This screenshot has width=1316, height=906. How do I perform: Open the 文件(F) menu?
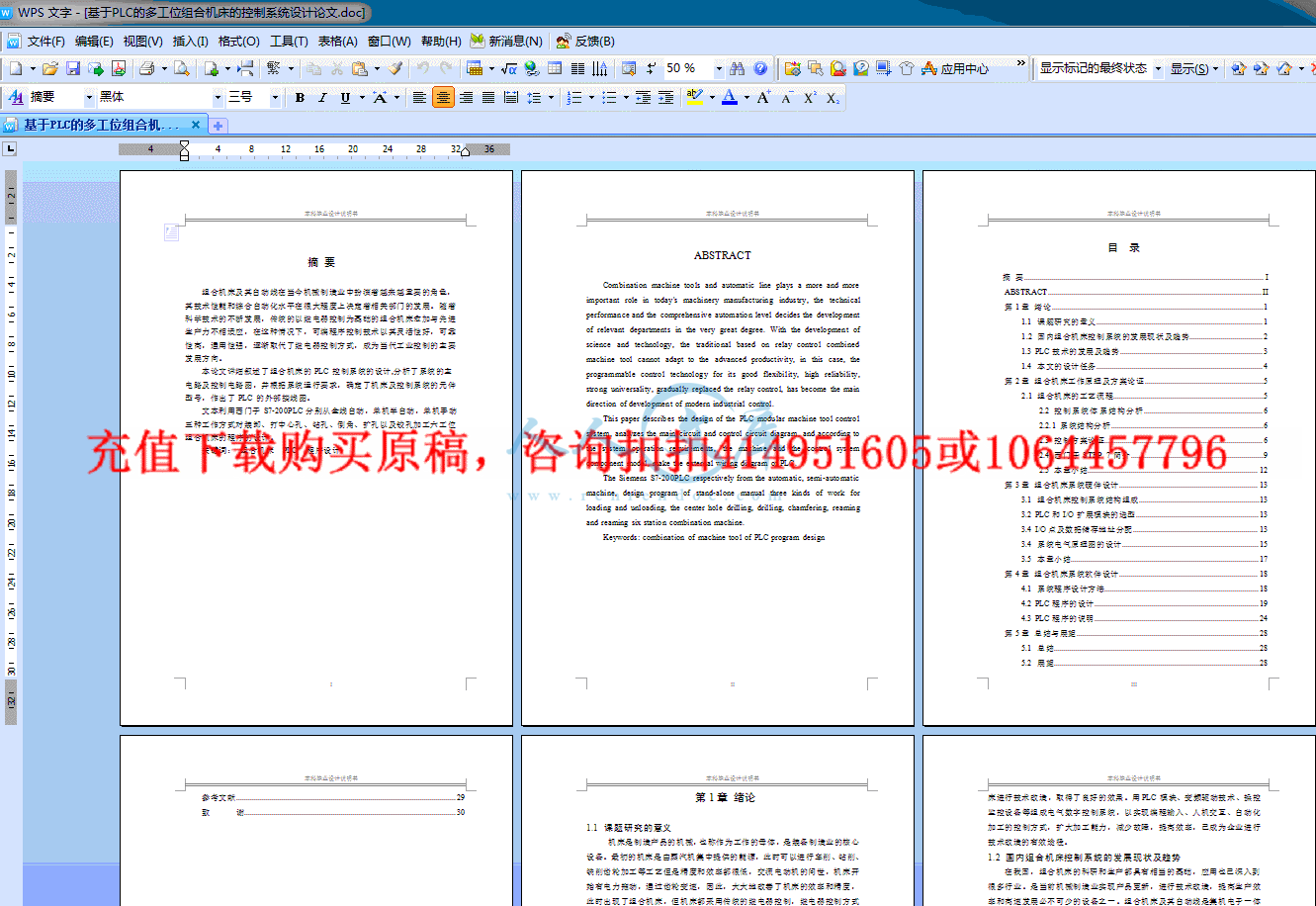[x=45, y=41]
